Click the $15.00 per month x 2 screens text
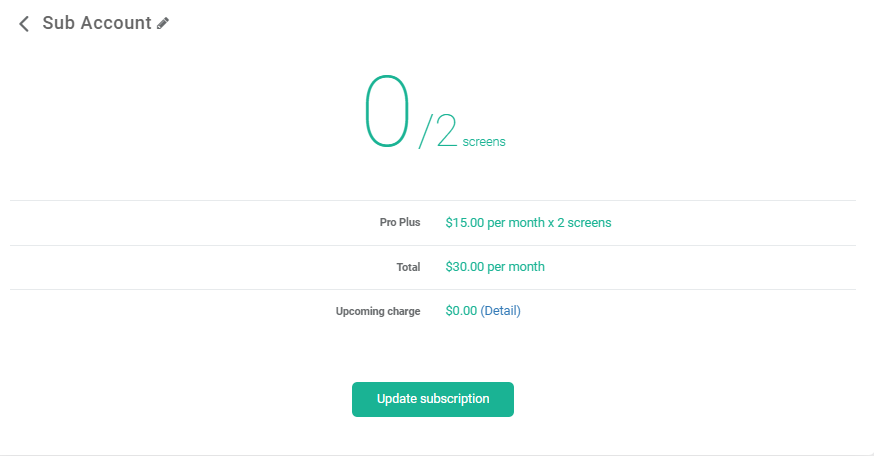The image size is (874, 456). pos(528,223)
